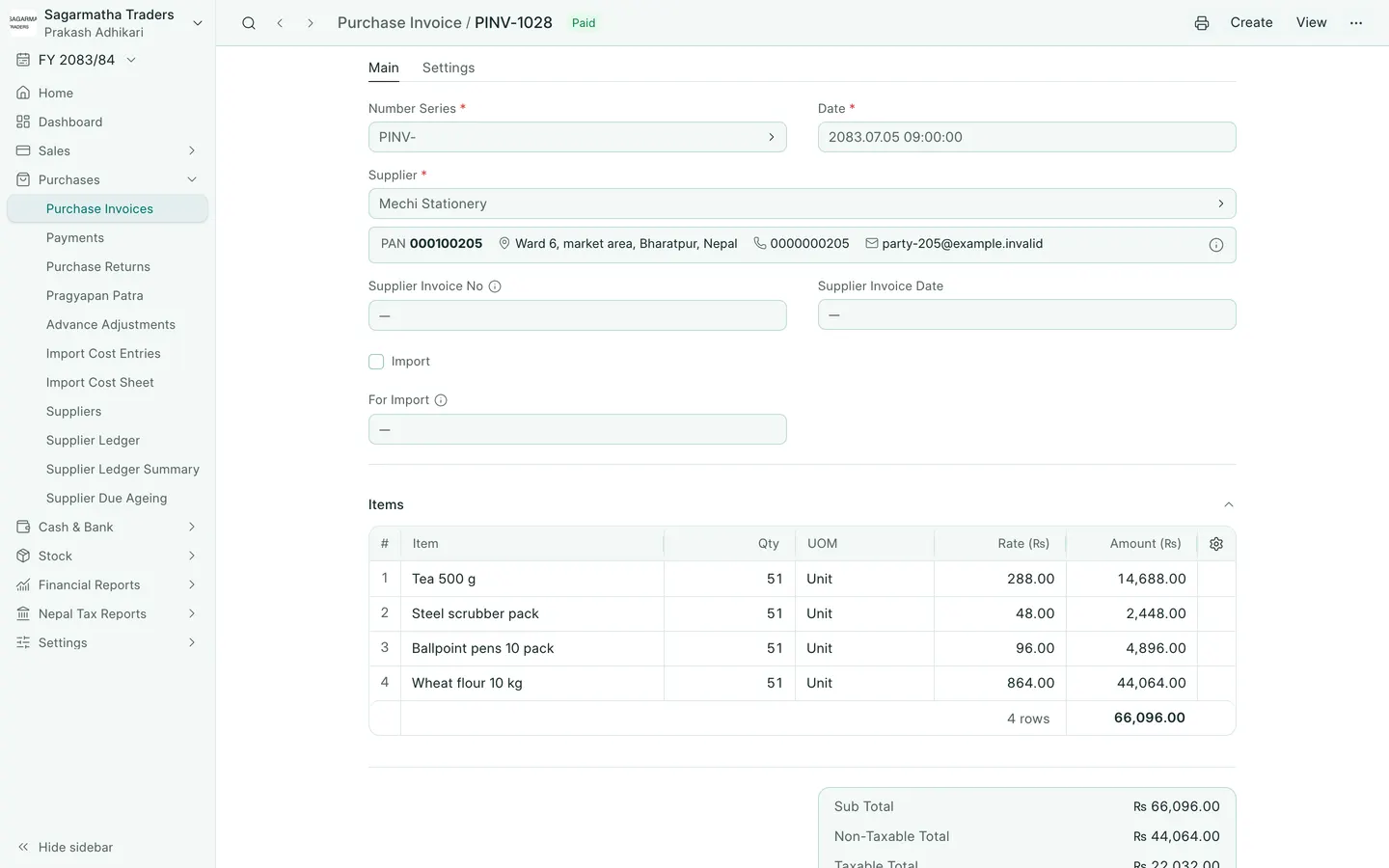Viewport: 1389px width, 868px height.
Task: Toggle the Import checkbox
Action: tap(376, 362)
